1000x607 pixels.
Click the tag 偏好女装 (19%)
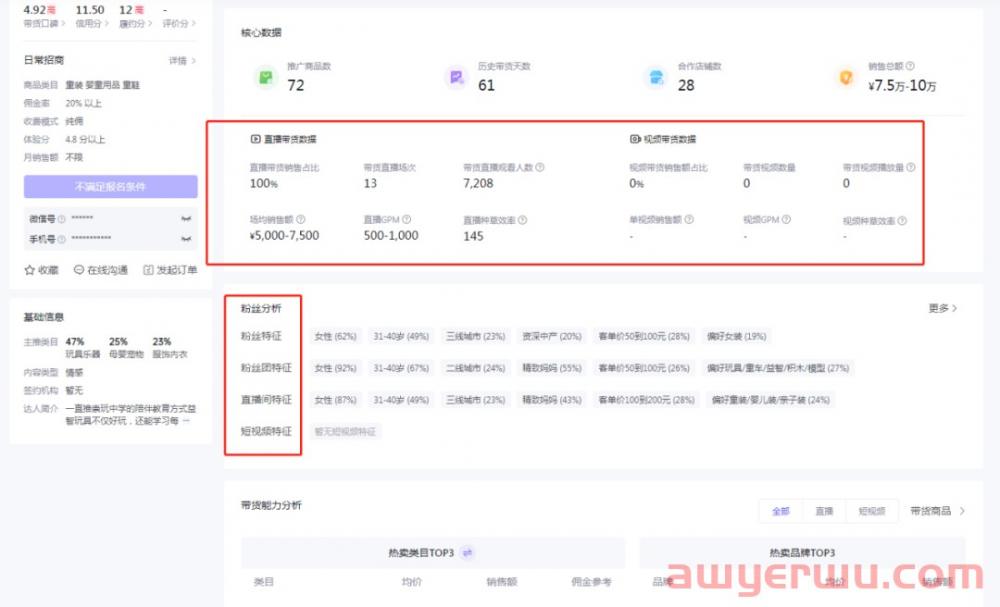click(737, 336)
